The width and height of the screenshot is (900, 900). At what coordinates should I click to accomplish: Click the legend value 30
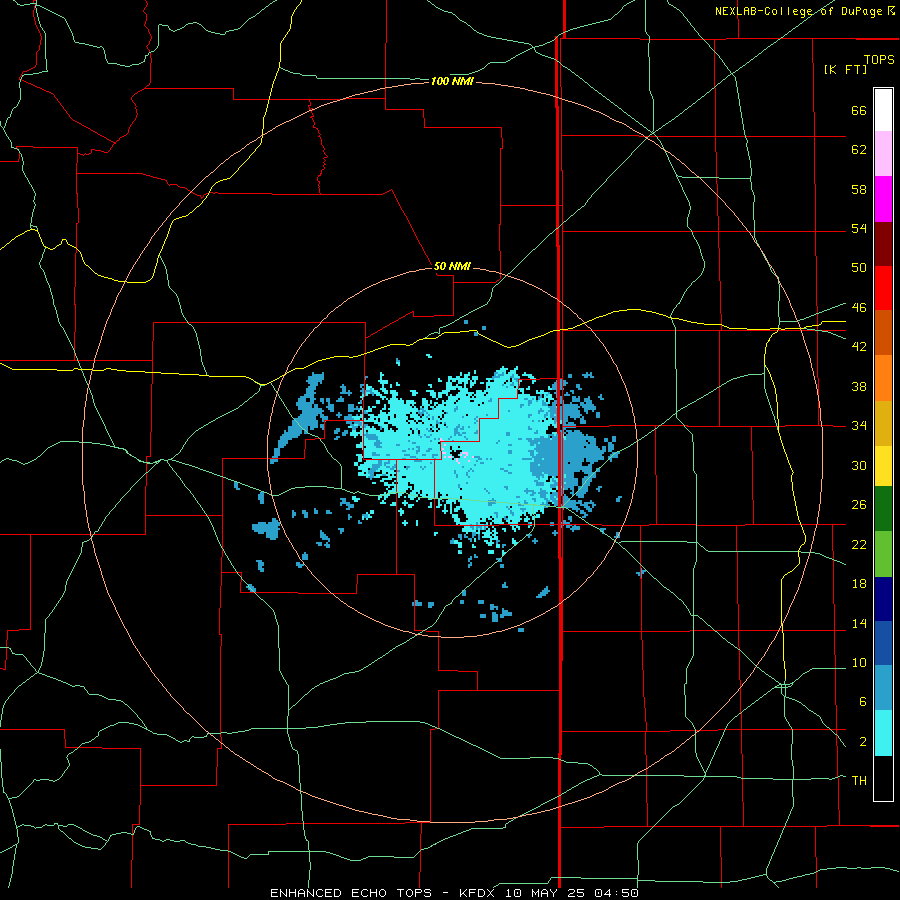[x=859, y=465]
